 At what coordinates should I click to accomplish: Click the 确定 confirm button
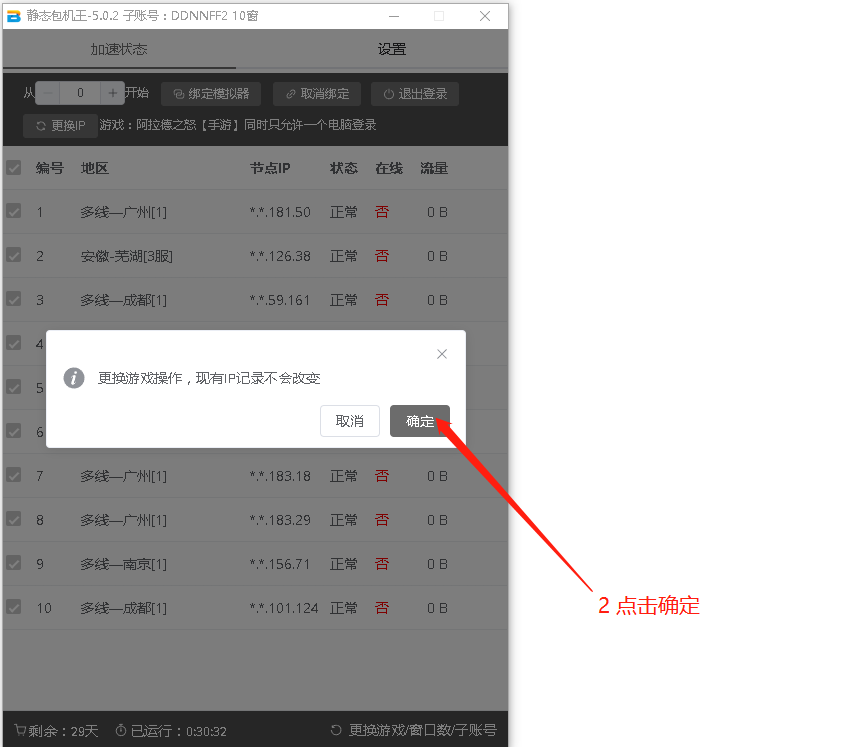point(420,421)
